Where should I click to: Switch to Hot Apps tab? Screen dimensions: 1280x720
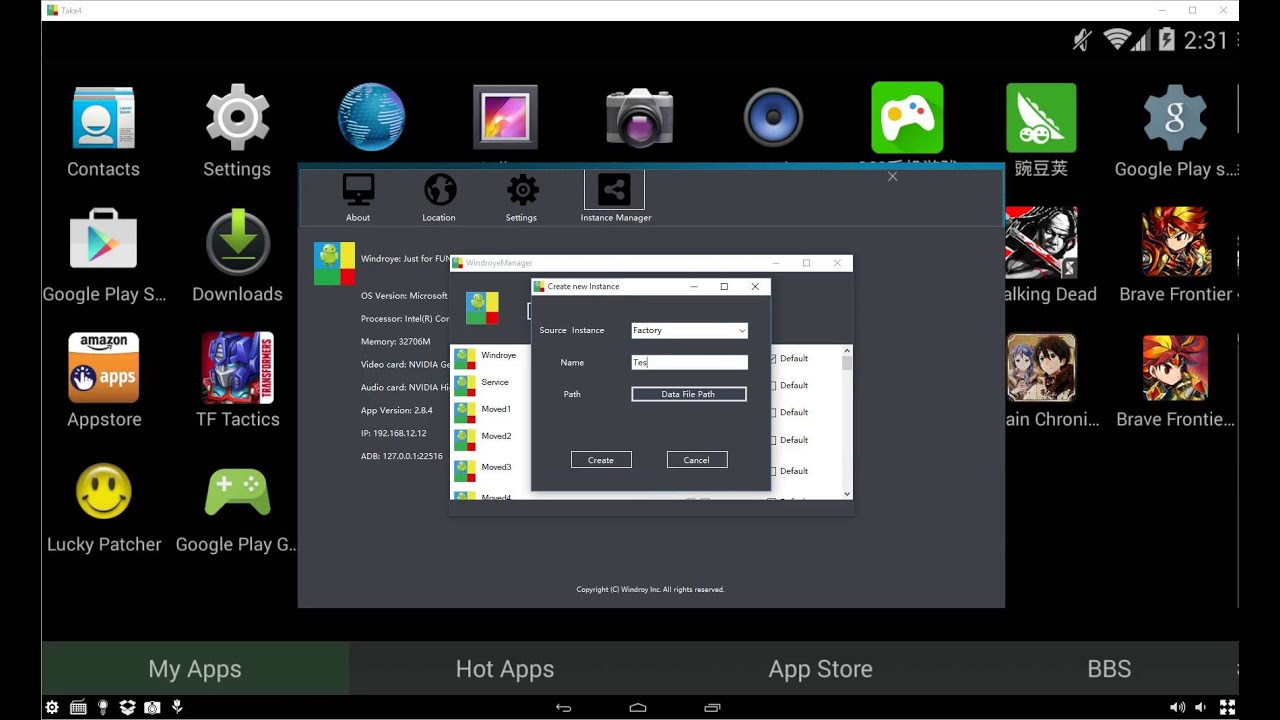[x=504, y=669]
